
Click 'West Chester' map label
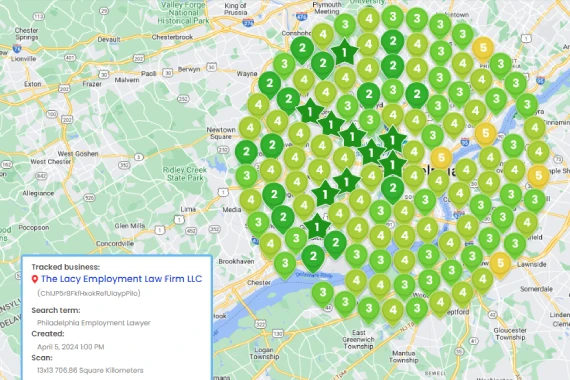tap(51, 161)
